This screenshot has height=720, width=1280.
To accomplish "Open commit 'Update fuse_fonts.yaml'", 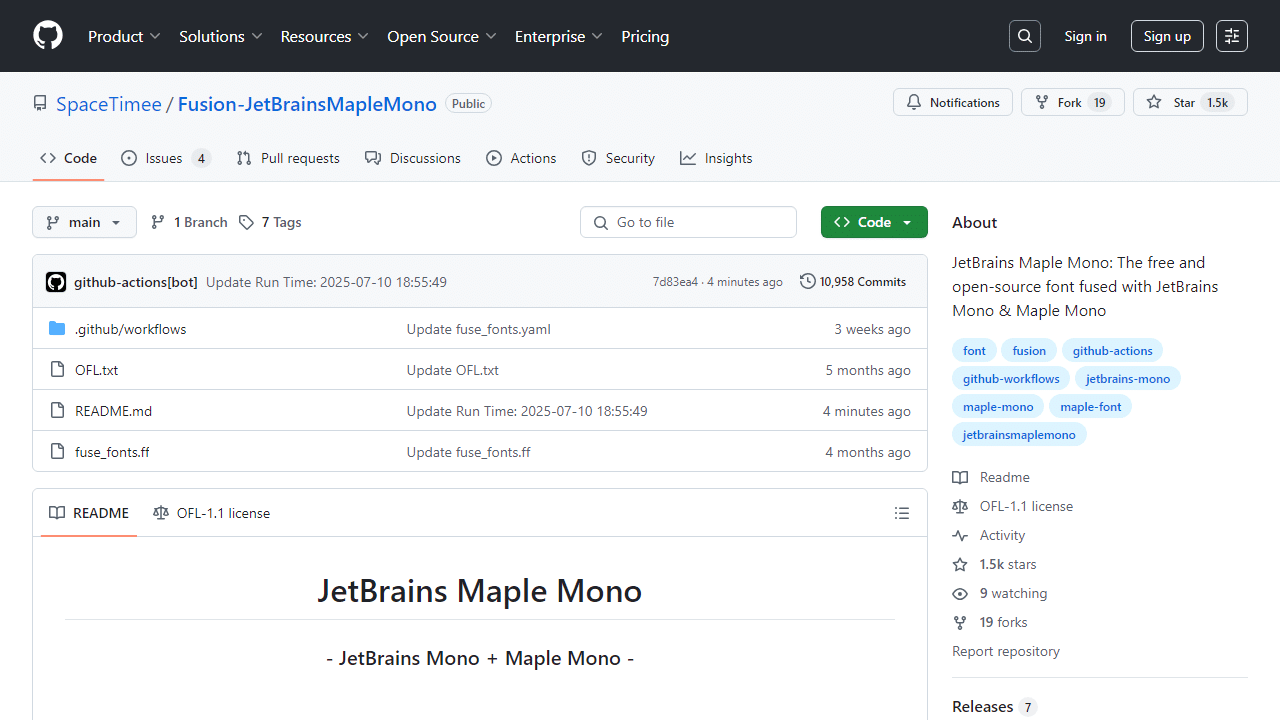I will tap(478, 329).
